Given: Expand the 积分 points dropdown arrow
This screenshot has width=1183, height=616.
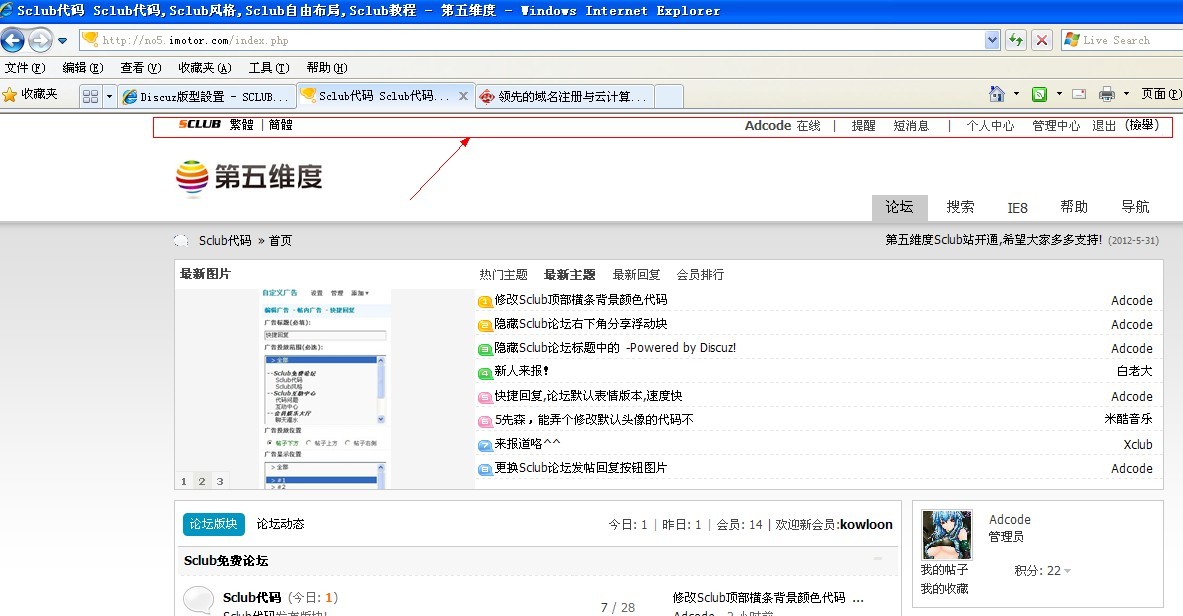Looking at the screenshot, I should pyautogui.click(x=1068, y=571).
